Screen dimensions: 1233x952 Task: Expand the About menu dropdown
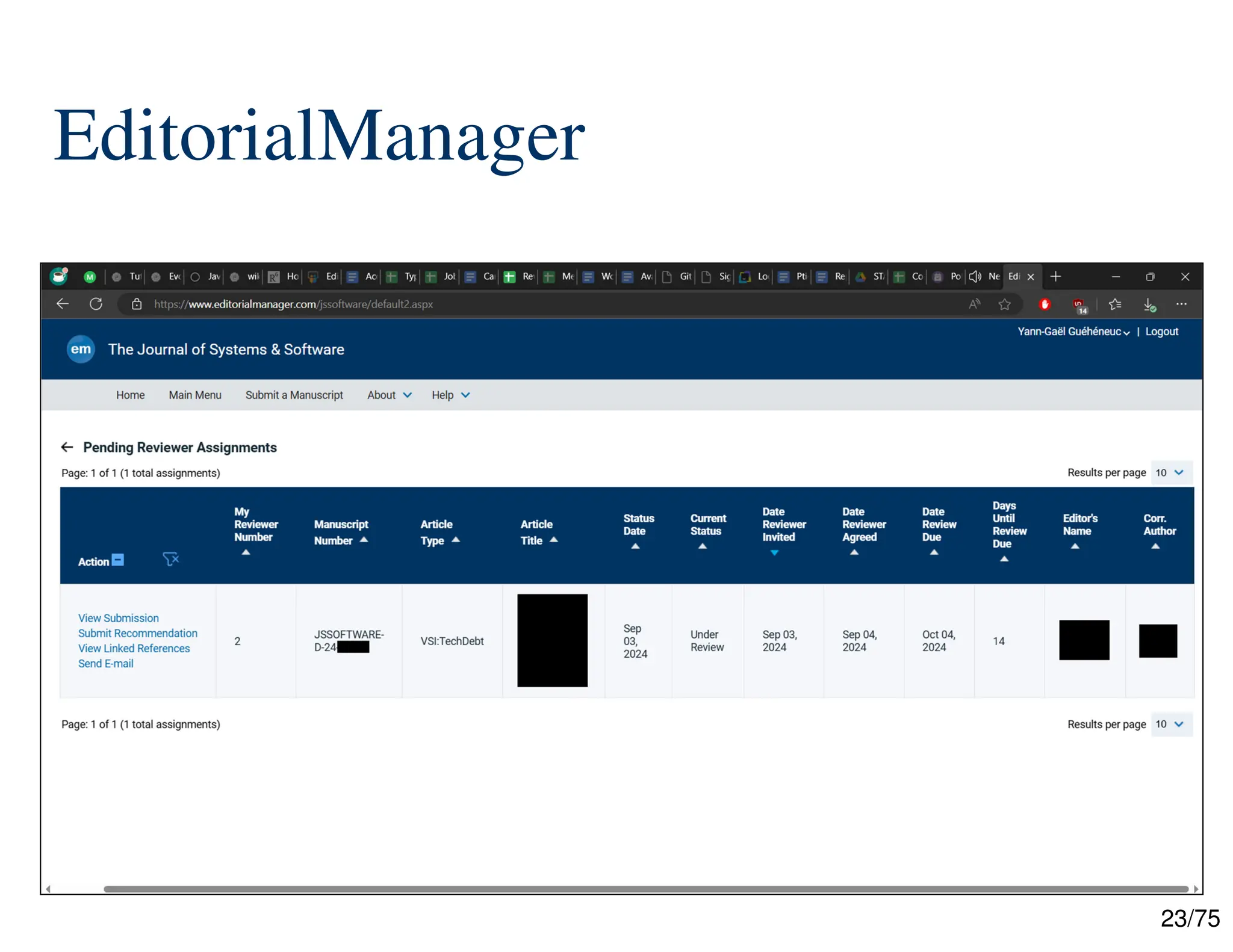pos(390,395)
